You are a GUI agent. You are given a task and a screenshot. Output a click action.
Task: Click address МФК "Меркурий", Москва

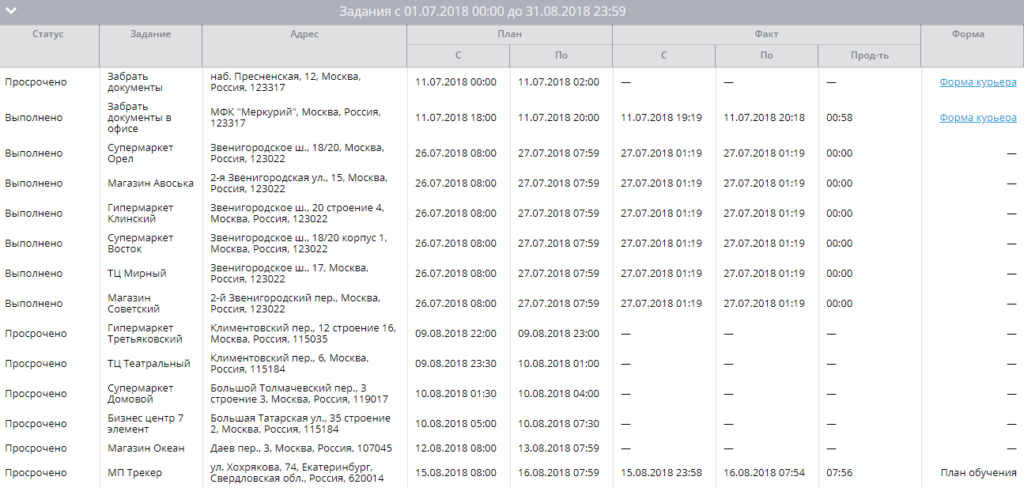tap(295, 118)
